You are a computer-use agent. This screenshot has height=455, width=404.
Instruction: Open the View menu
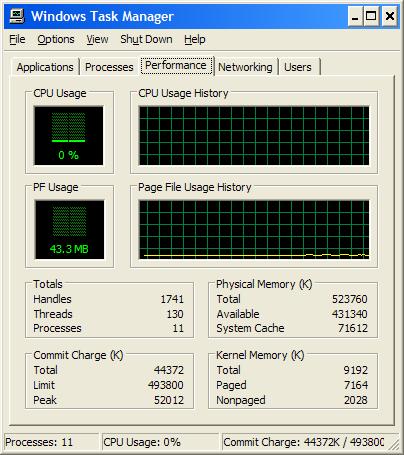pyautogui.click(x=97, y=39)
